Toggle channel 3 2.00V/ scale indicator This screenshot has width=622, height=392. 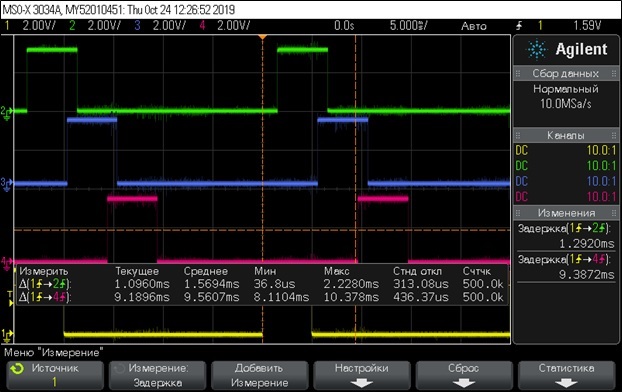pos(160,26)
